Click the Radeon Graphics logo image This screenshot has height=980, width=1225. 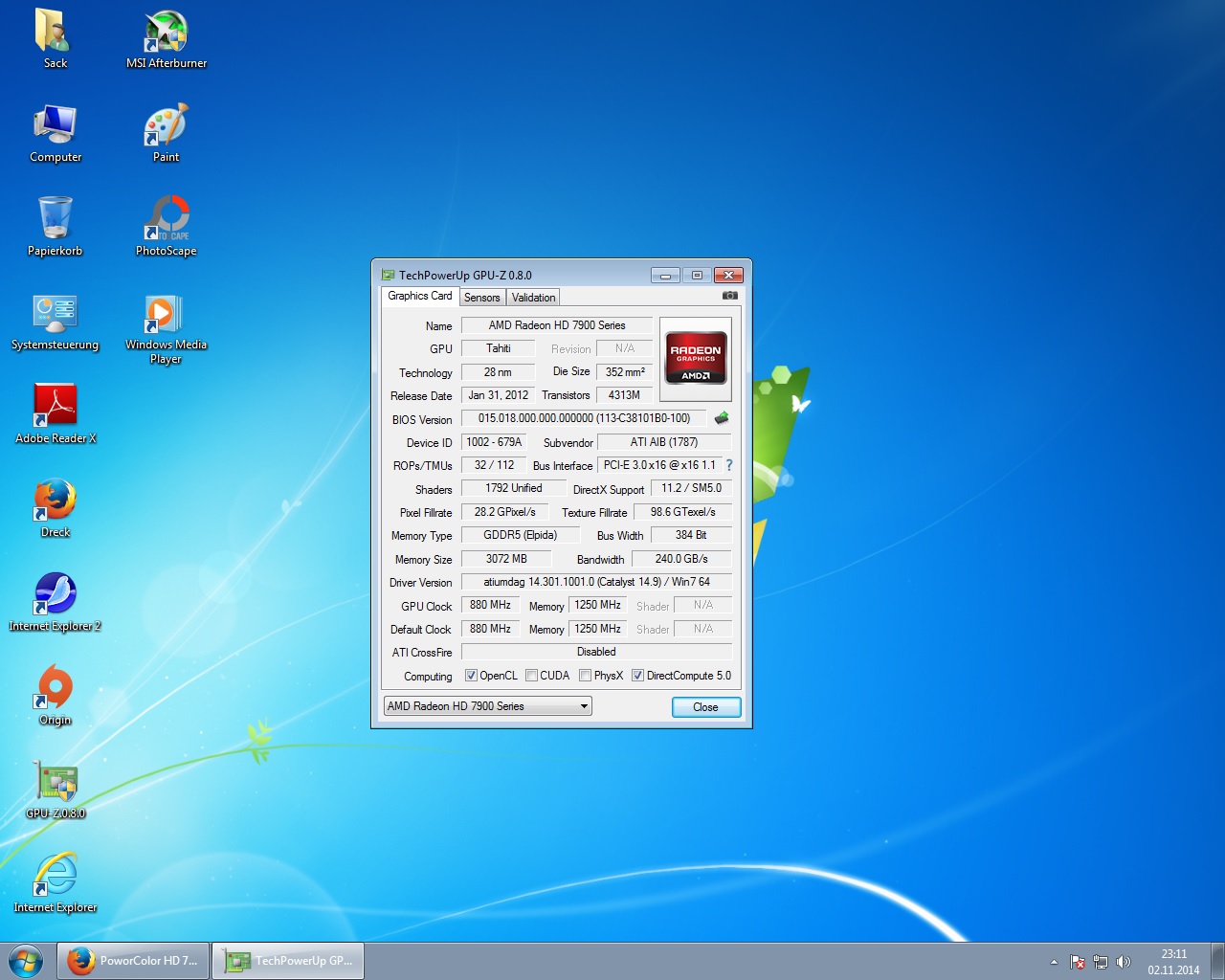(x=696, y=359)
